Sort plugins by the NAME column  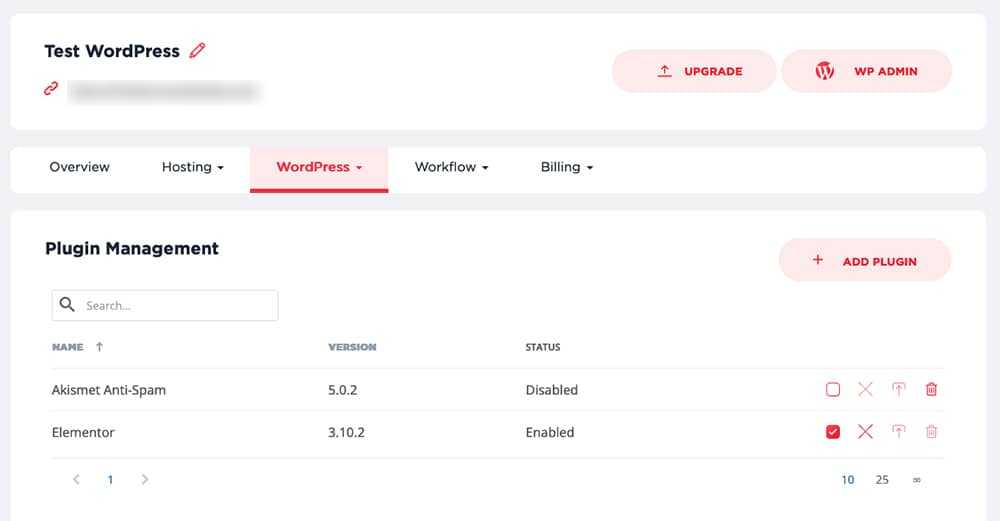68,347
